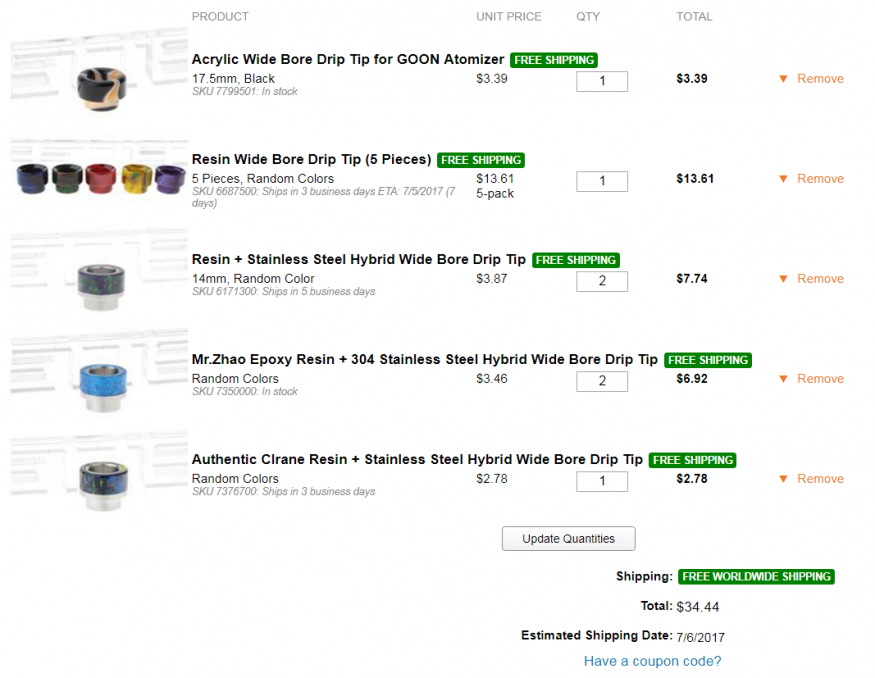Click the Free Shipping badge on Clrane drip tip

693,460
